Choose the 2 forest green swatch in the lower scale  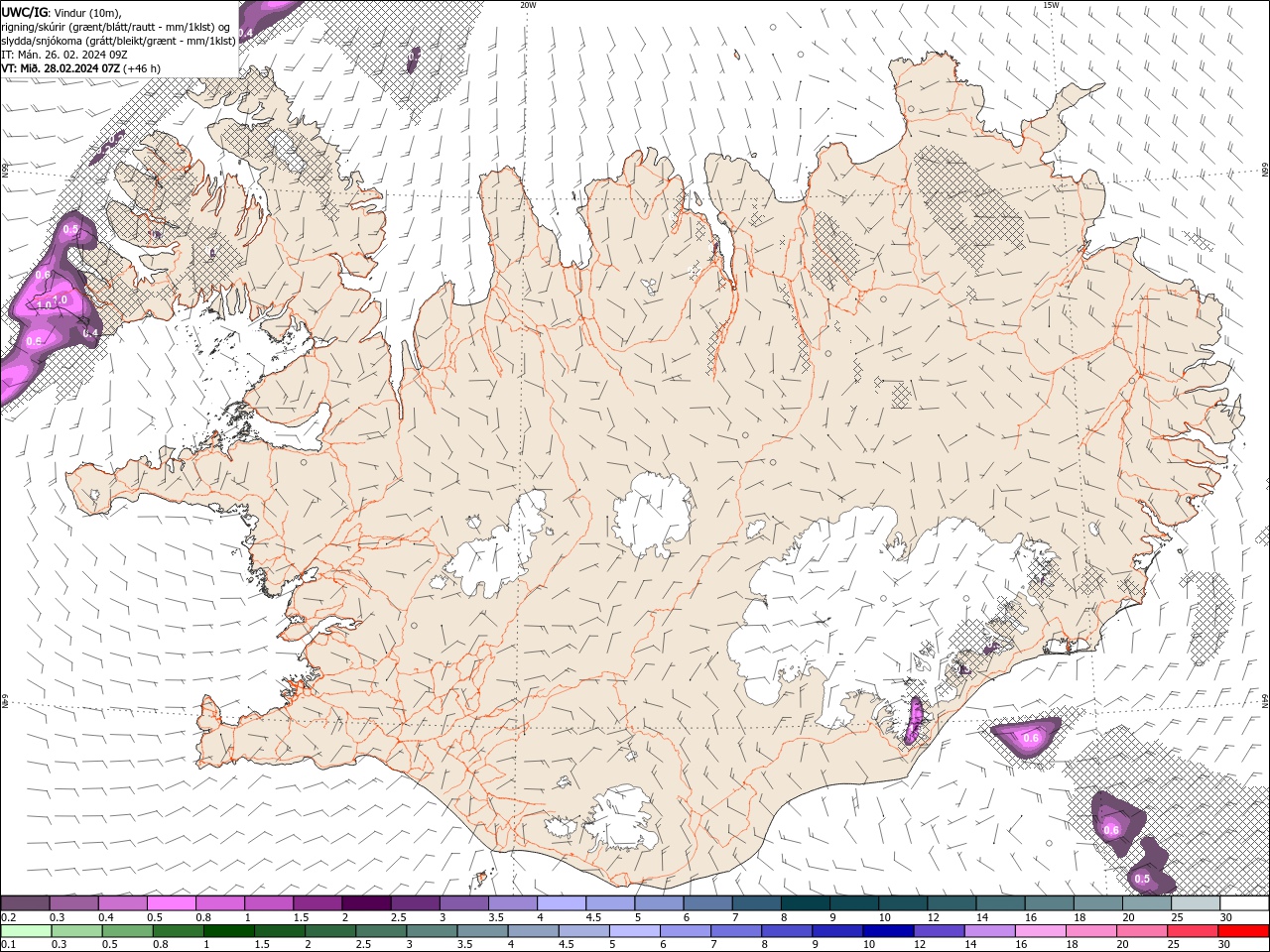pos(329,931)
